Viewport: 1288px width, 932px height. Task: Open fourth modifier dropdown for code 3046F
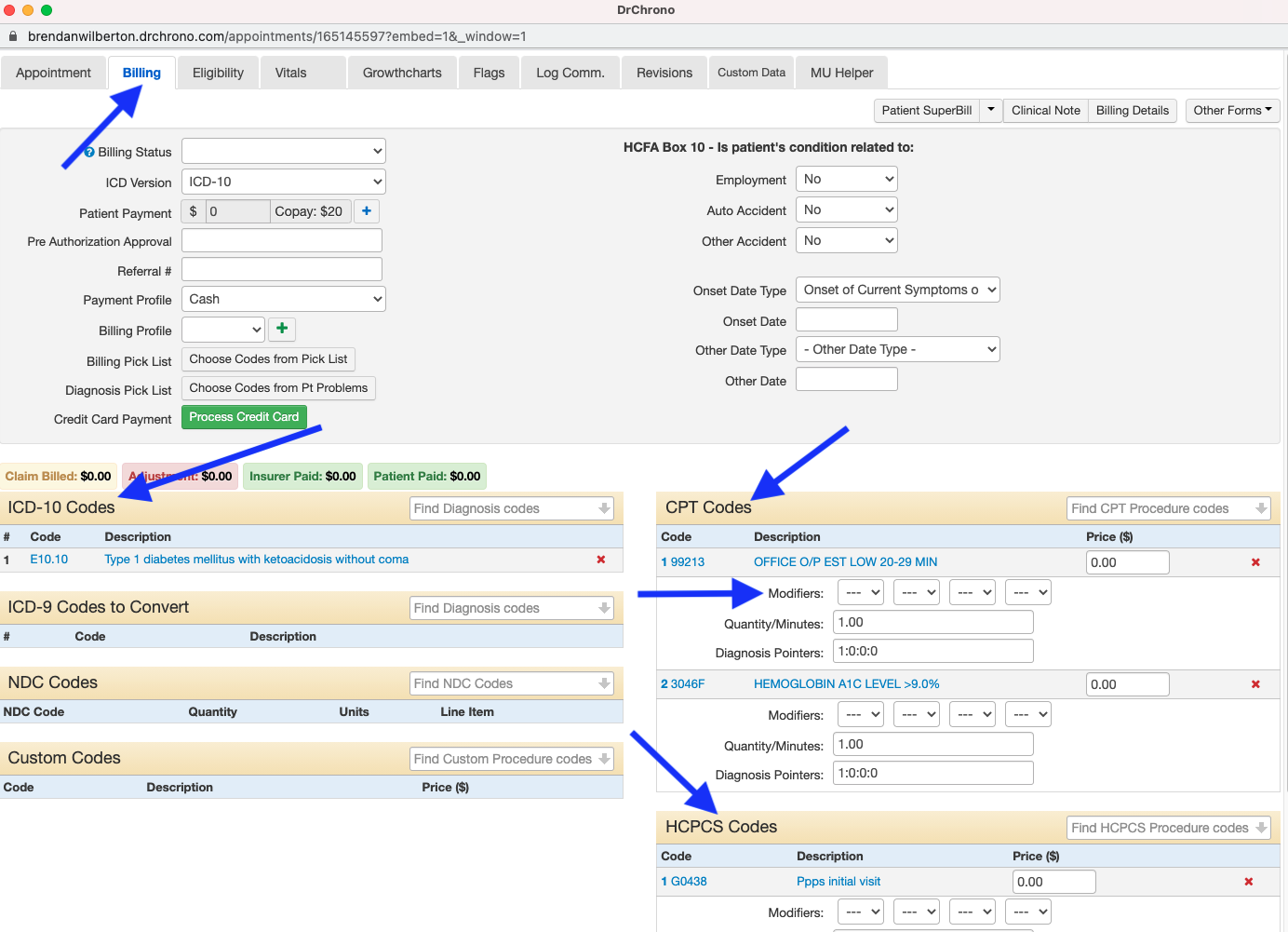(x=1028, y=714)
